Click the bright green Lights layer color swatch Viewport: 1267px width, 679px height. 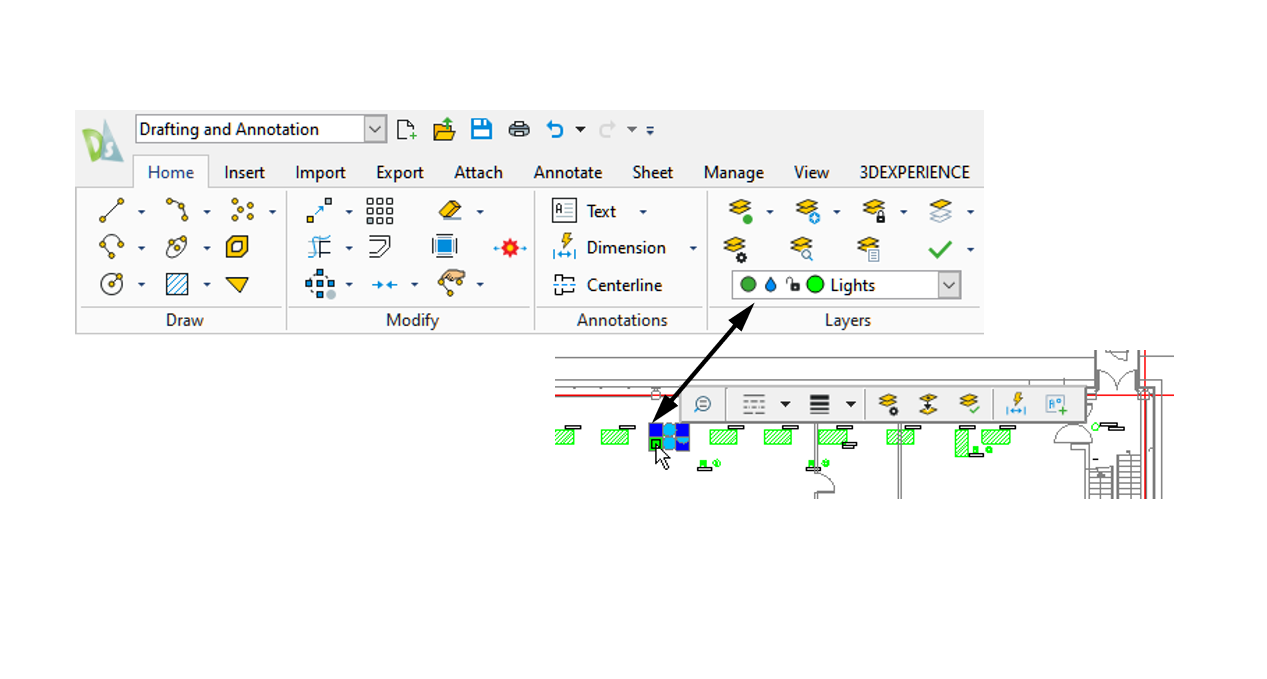tap(815, 285)
